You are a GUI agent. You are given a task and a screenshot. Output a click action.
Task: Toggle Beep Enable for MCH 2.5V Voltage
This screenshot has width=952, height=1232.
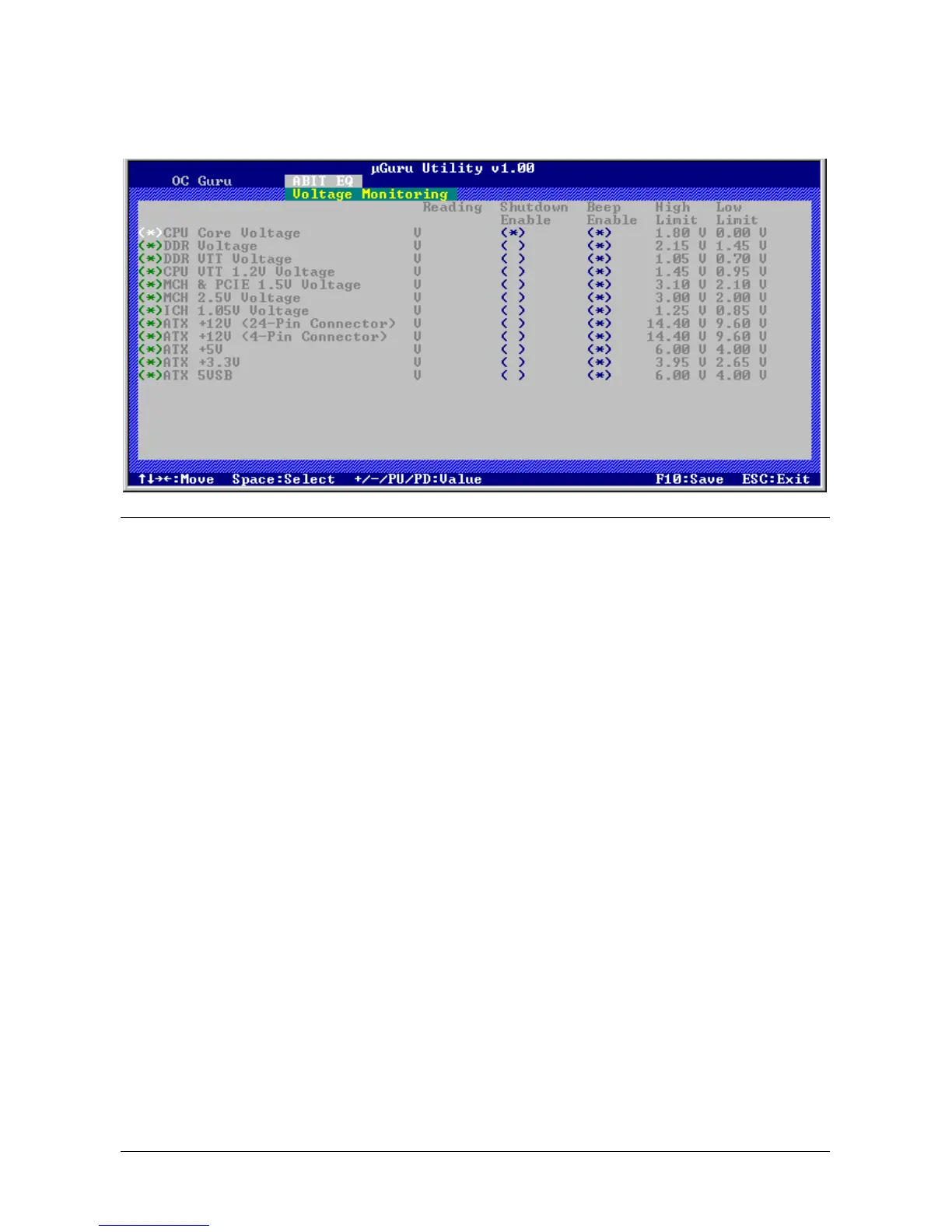(x=599, y=298)
